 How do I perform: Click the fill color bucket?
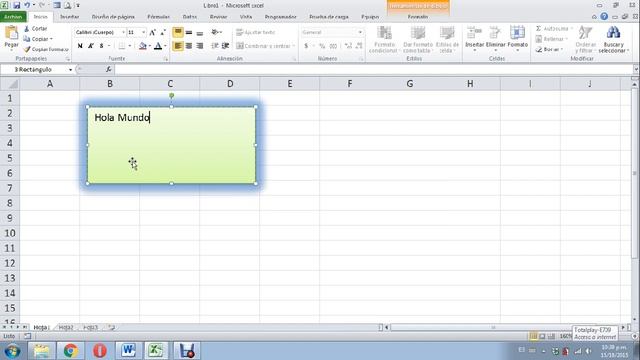click(x=142, y=46)
